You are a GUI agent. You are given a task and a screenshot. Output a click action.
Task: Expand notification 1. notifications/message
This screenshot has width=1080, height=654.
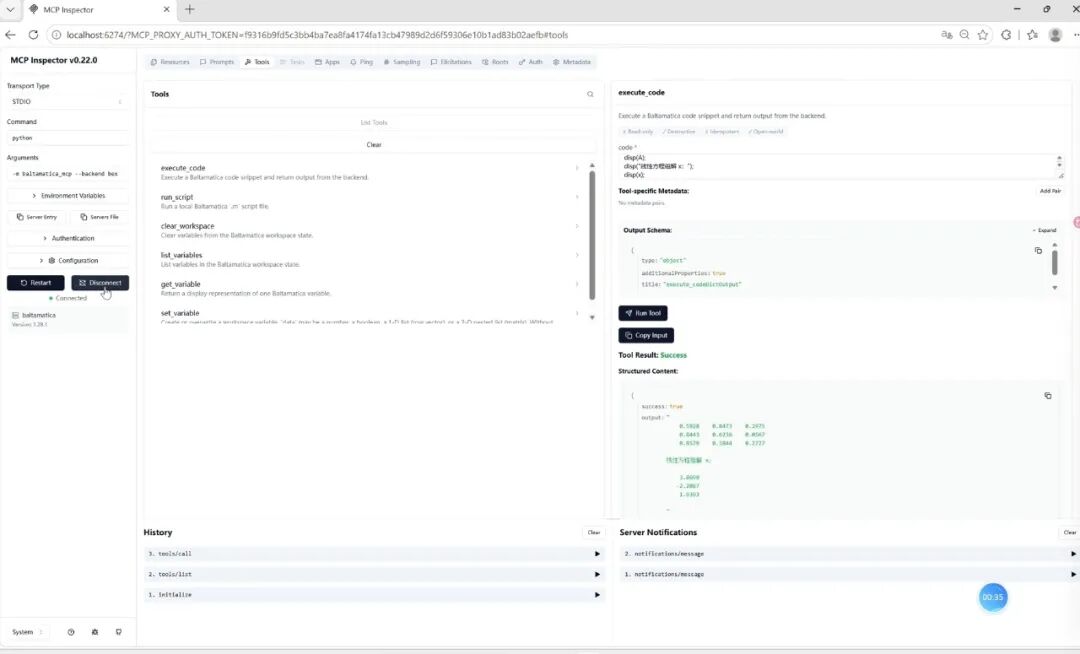(x=849, y=574)
